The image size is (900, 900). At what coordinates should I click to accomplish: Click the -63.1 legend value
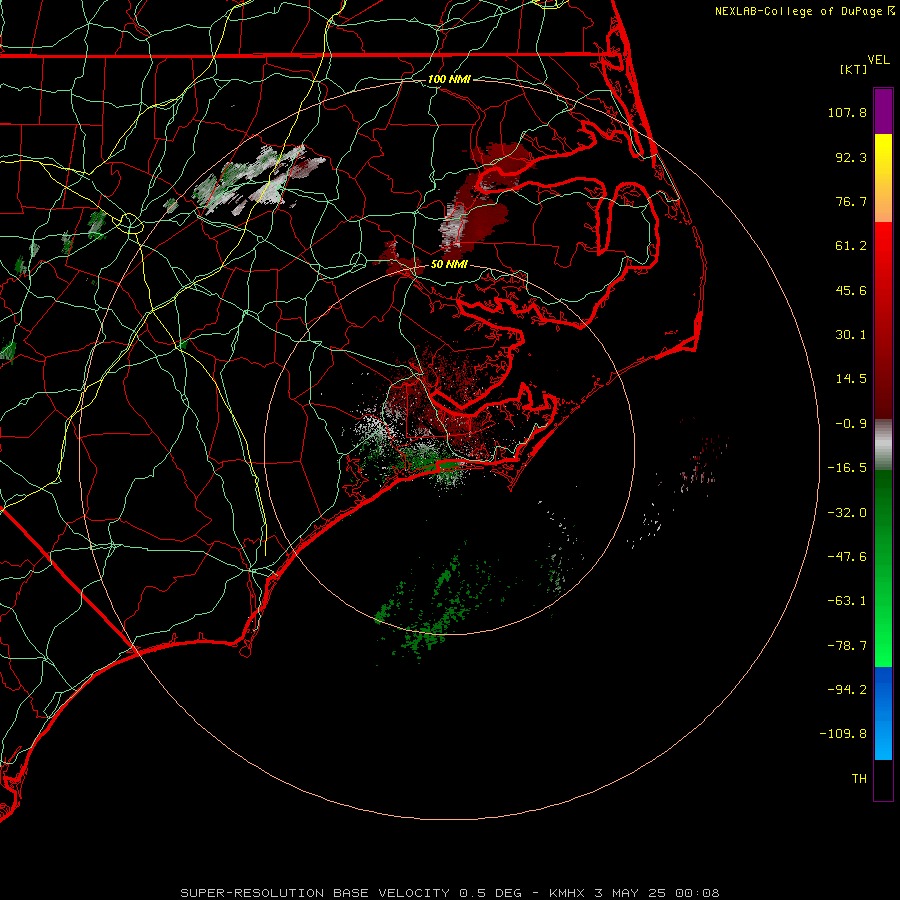[847, 601]
